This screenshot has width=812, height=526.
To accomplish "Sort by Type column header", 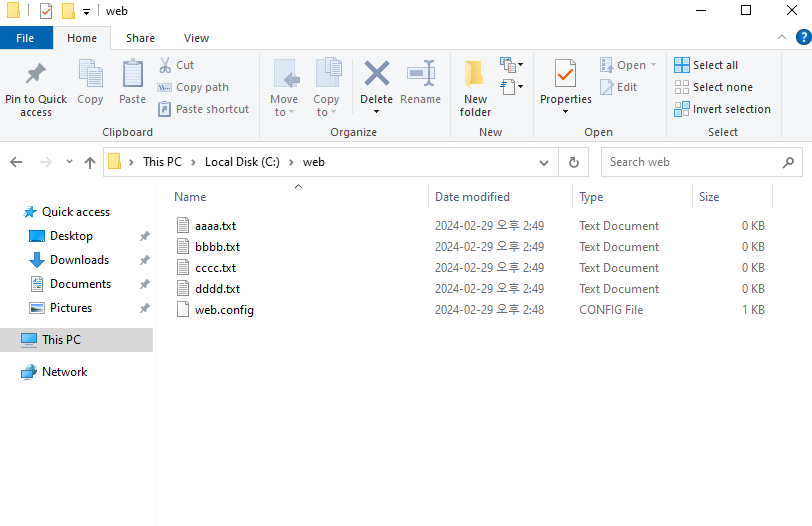I will [x=591, y=197].
